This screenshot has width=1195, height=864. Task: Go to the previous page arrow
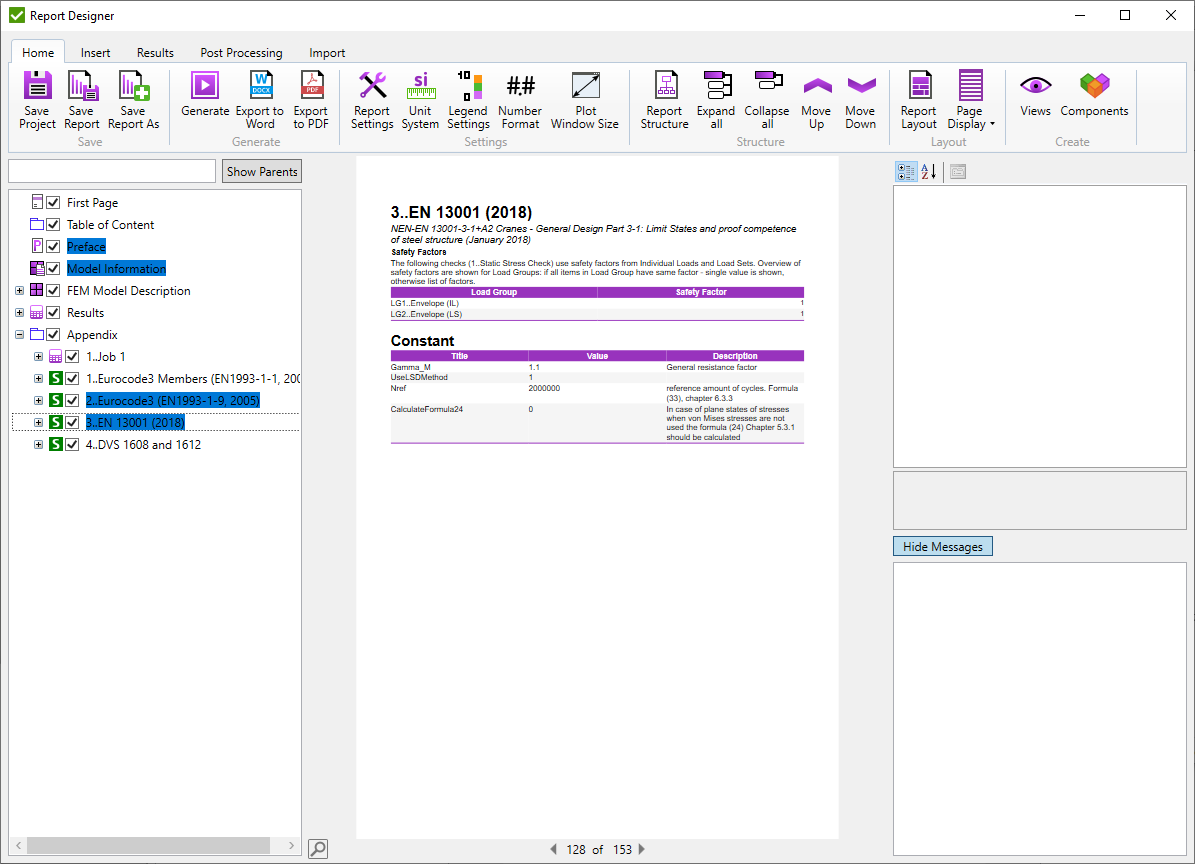click(553, 849)
